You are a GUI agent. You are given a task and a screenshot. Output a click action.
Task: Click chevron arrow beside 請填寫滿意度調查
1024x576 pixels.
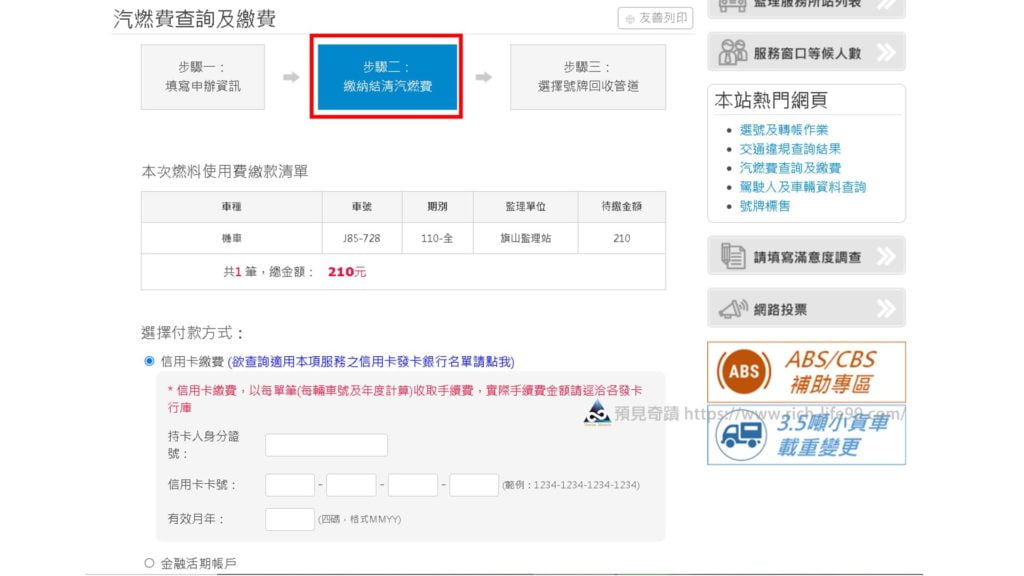point(886,256)
